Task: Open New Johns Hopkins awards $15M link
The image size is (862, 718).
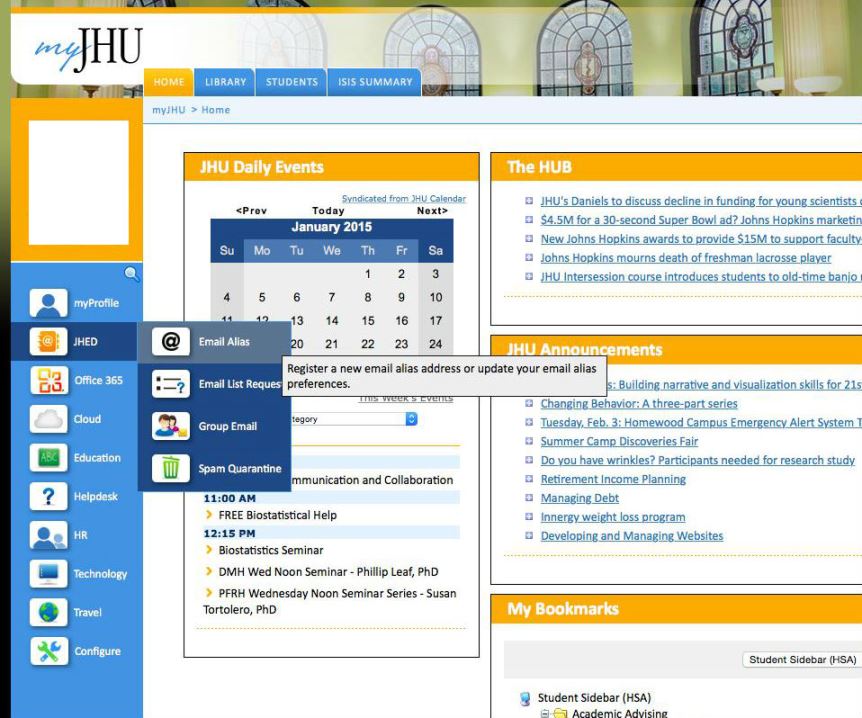Action: tap(701, 239)
